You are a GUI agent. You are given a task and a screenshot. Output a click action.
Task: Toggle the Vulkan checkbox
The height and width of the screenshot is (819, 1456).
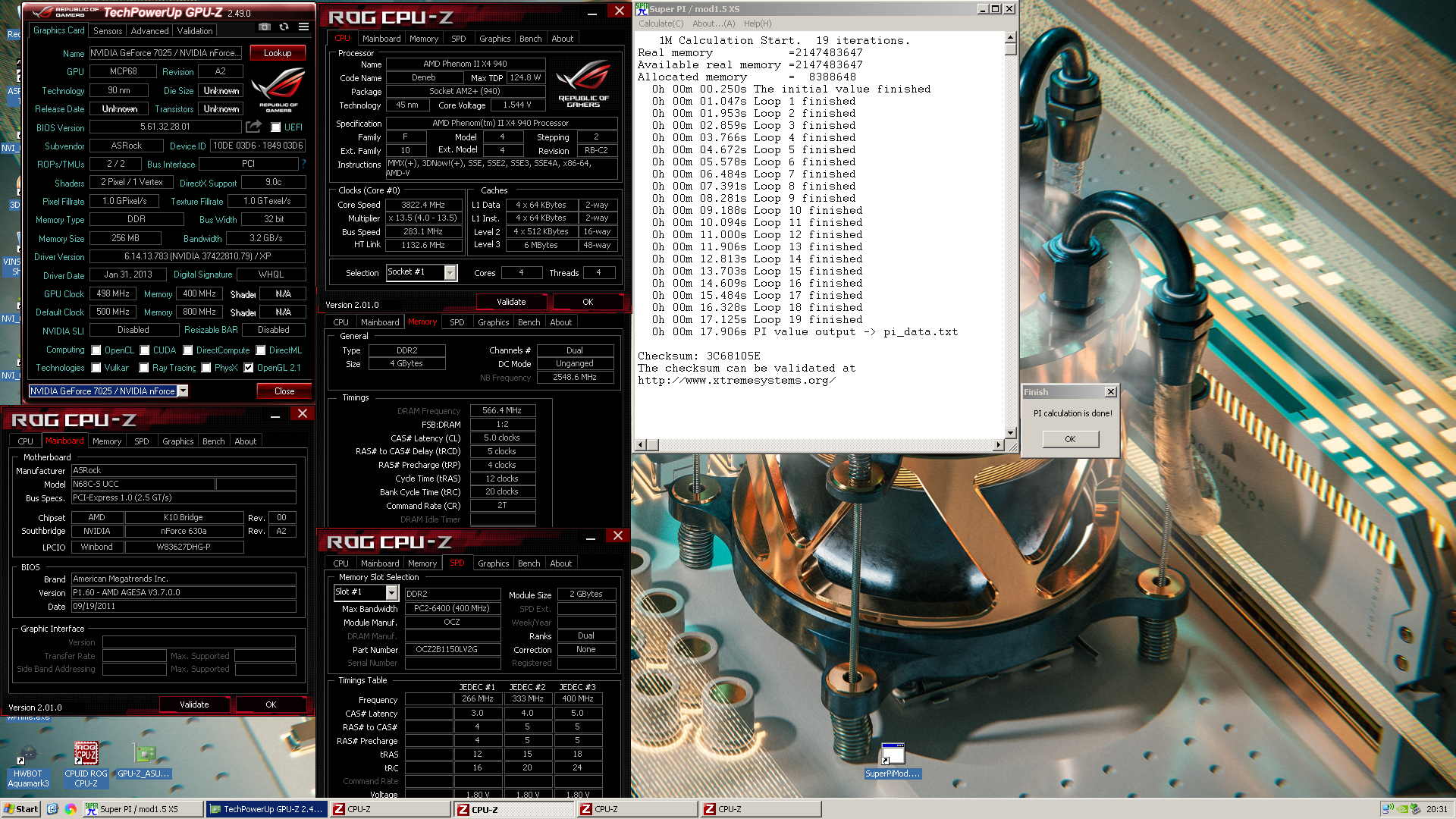pos(96,368)
